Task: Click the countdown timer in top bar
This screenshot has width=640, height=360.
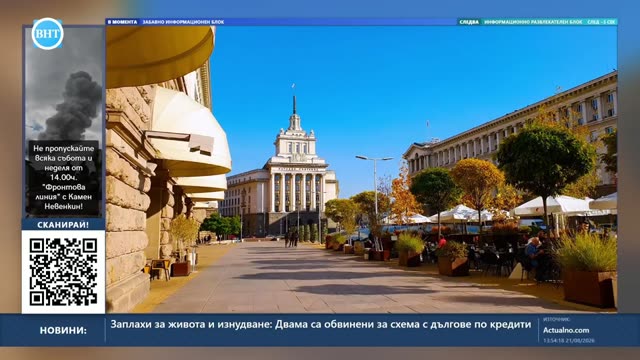Action: 601,22
